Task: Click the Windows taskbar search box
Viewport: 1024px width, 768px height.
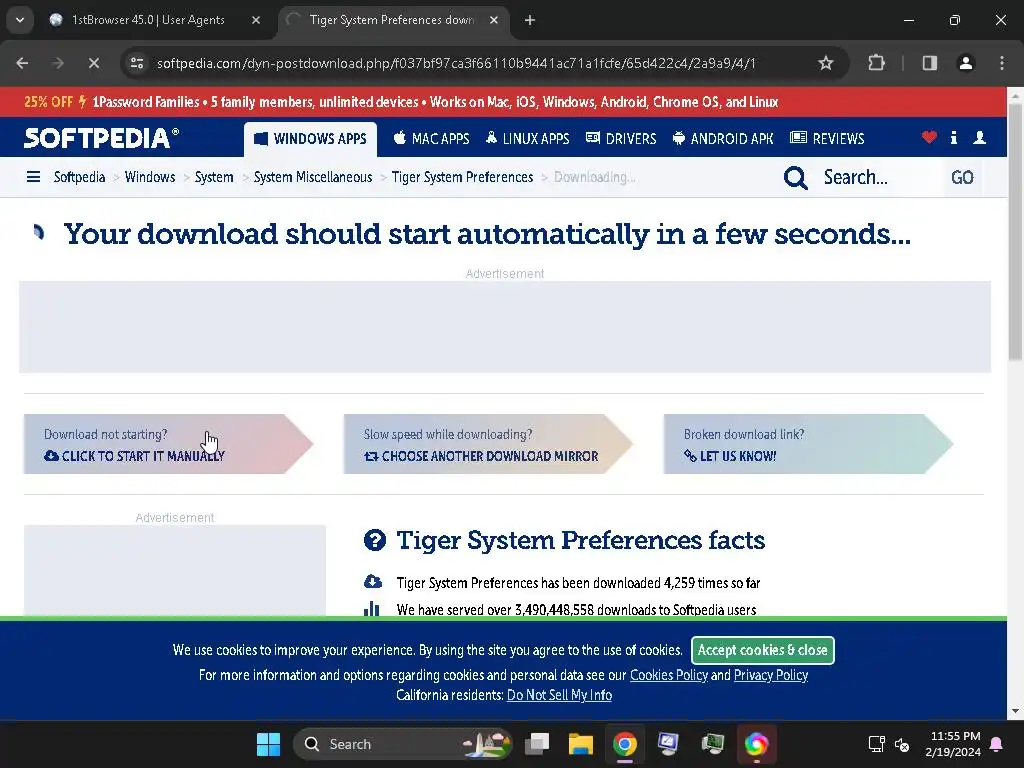Action: coord(403,744)
